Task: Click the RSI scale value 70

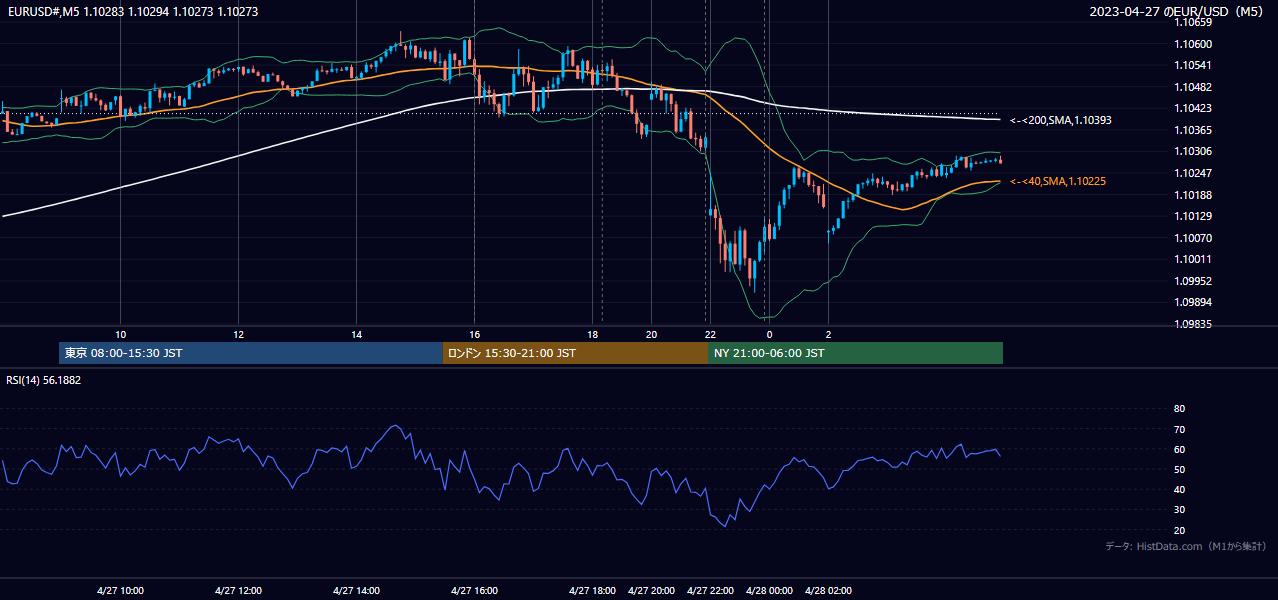Action: pyautogui.click(x=1179, y=429)
